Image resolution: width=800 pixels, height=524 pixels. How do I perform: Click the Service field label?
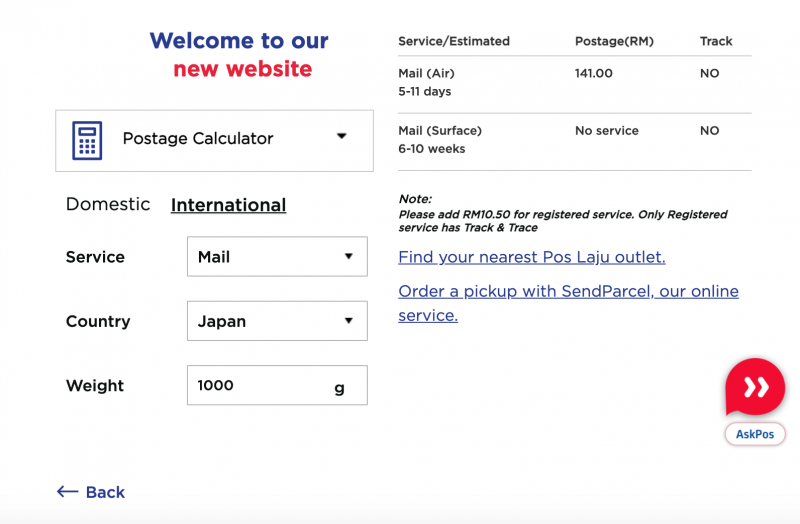pos(95,257)
